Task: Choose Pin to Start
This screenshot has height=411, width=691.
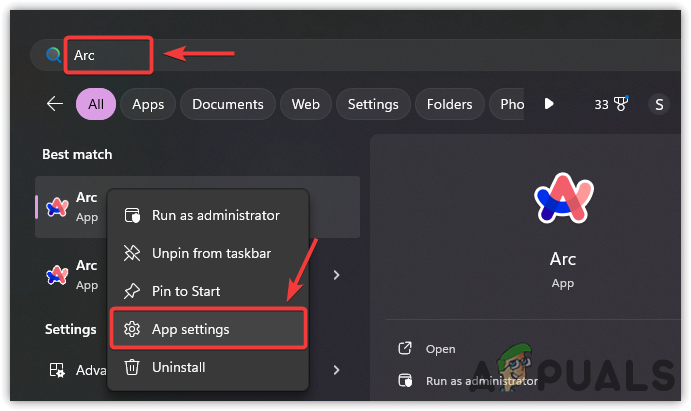Action: 208,291
